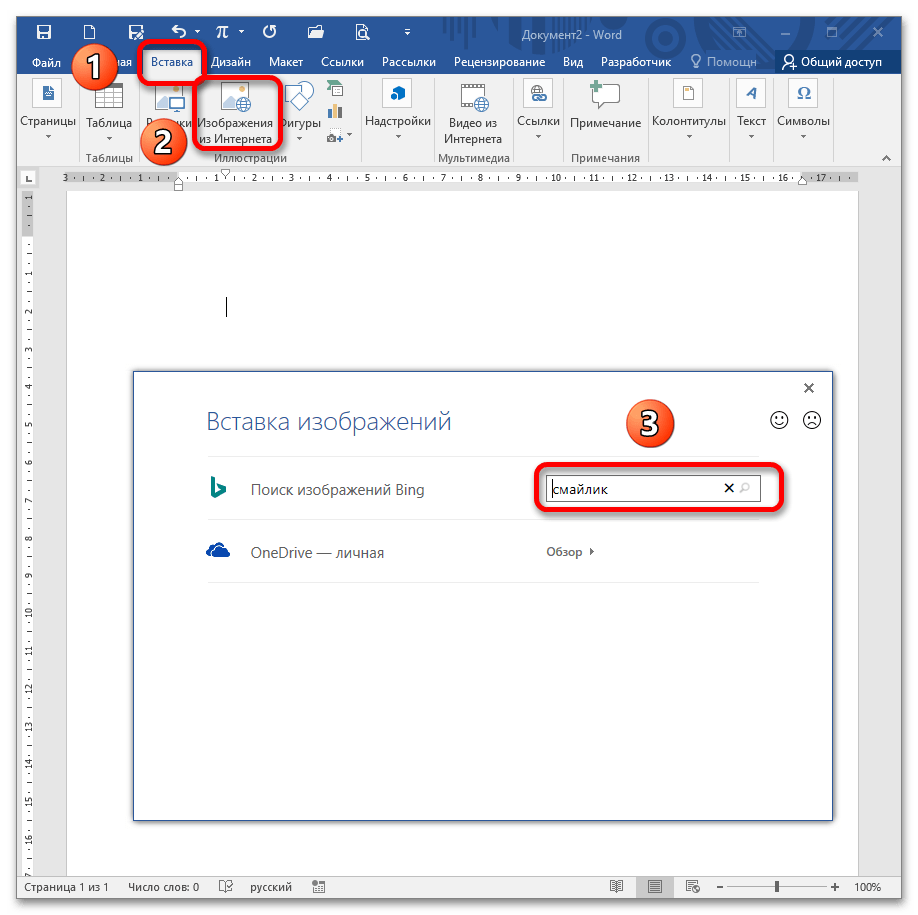The height and width of the screenshot is (915, 918).
Task: Clear the Bing search text with X
Action: coord(729,488)
